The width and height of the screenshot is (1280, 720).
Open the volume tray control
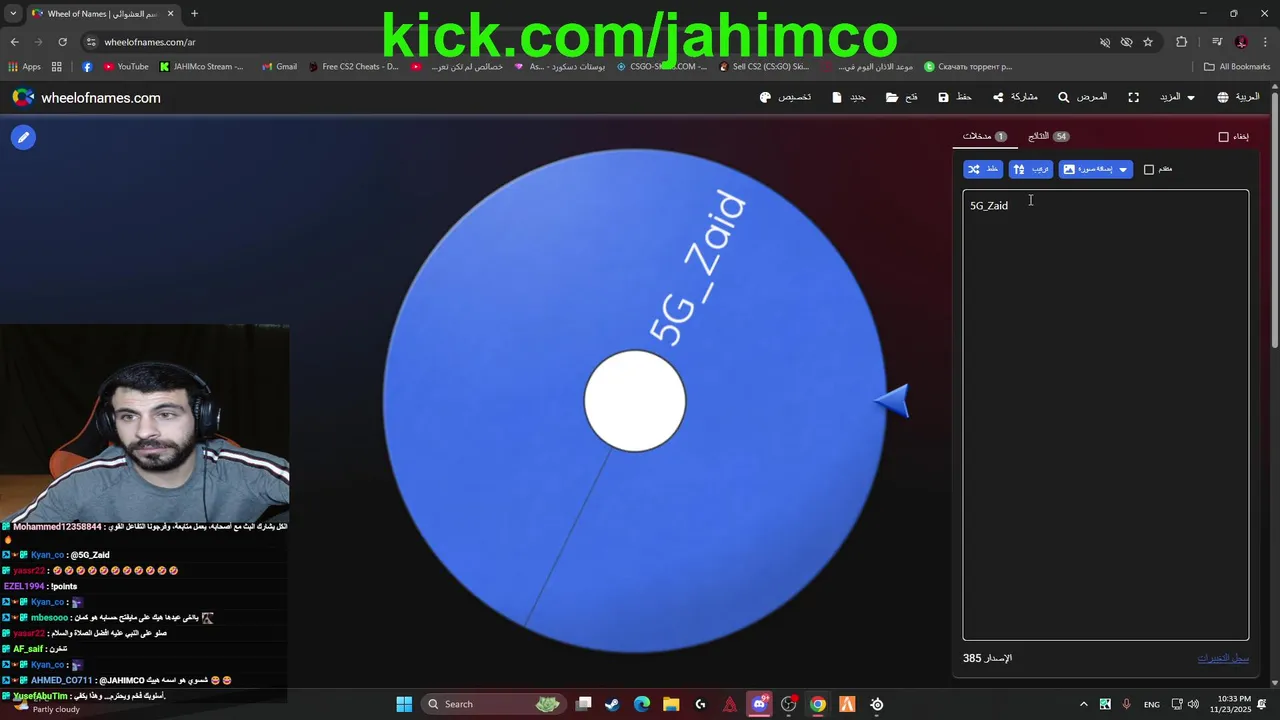click(1193, 704)
